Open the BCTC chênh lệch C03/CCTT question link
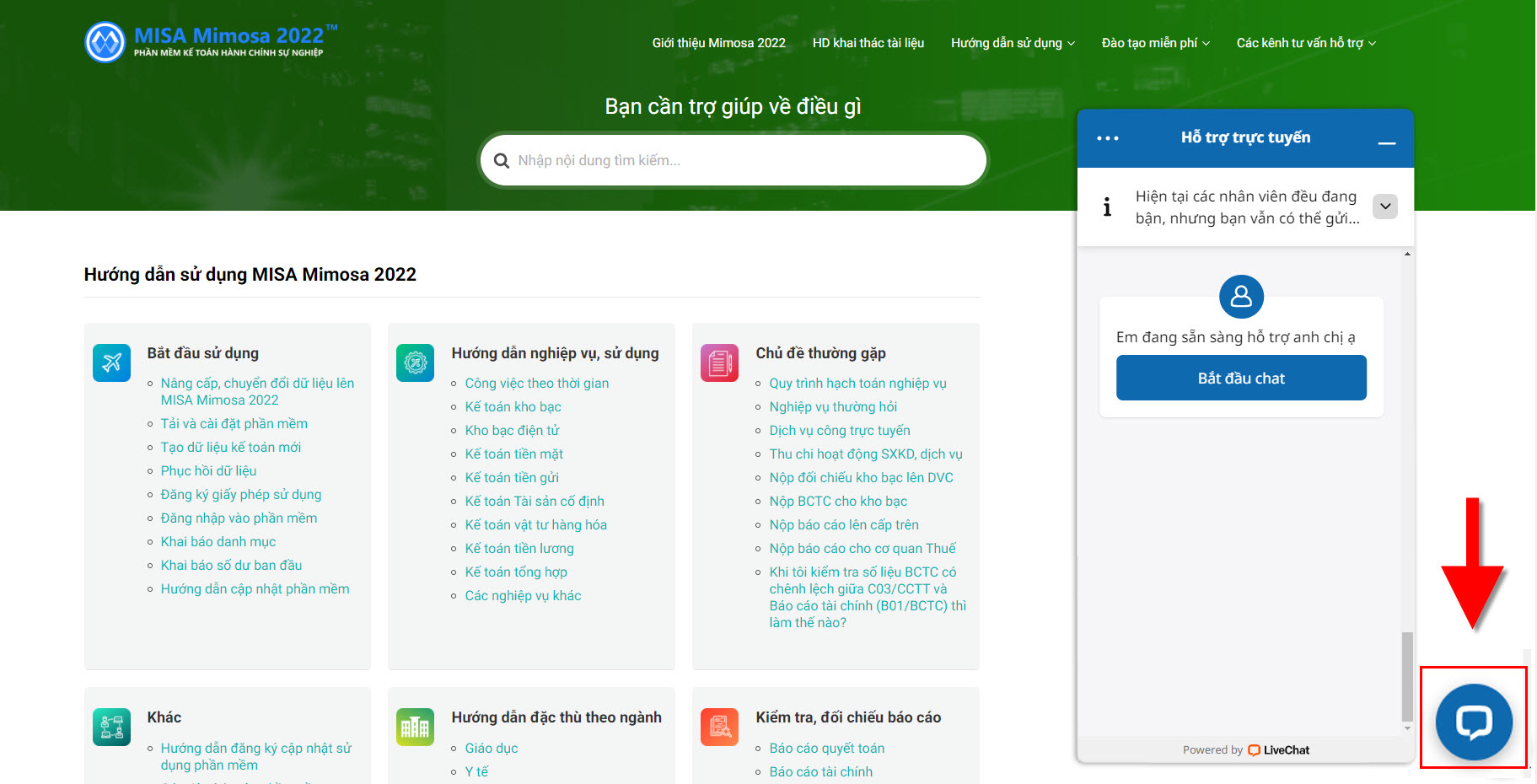The width and height of the screenshot is (1537, 784). point(868,597)
